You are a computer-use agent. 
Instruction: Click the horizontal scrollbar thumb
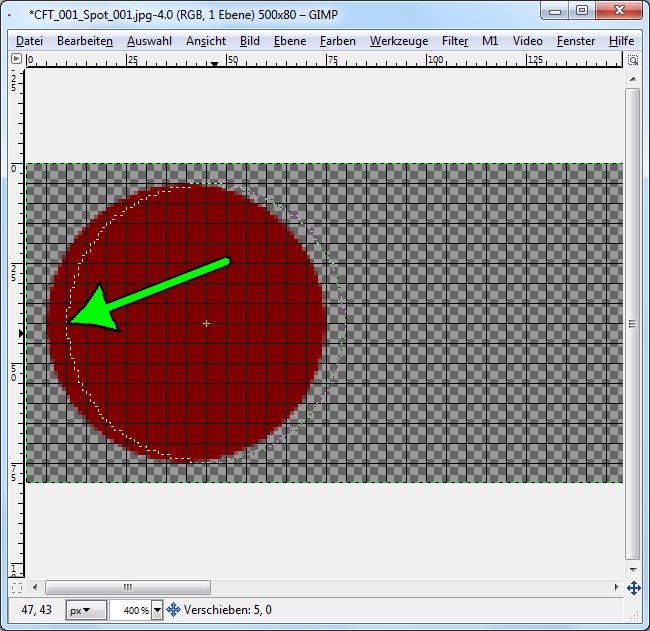click(x=128, y=587)
